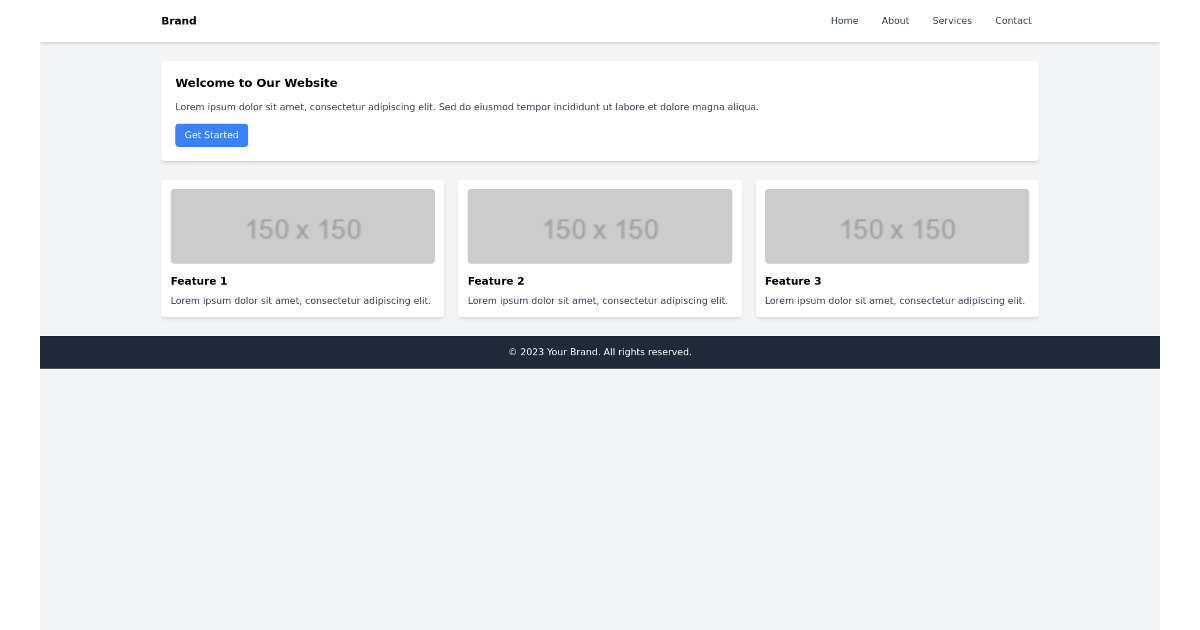Select the Feature 2 card title
The width and height of the screenshot is (1200, 630).
pos(495,281)
